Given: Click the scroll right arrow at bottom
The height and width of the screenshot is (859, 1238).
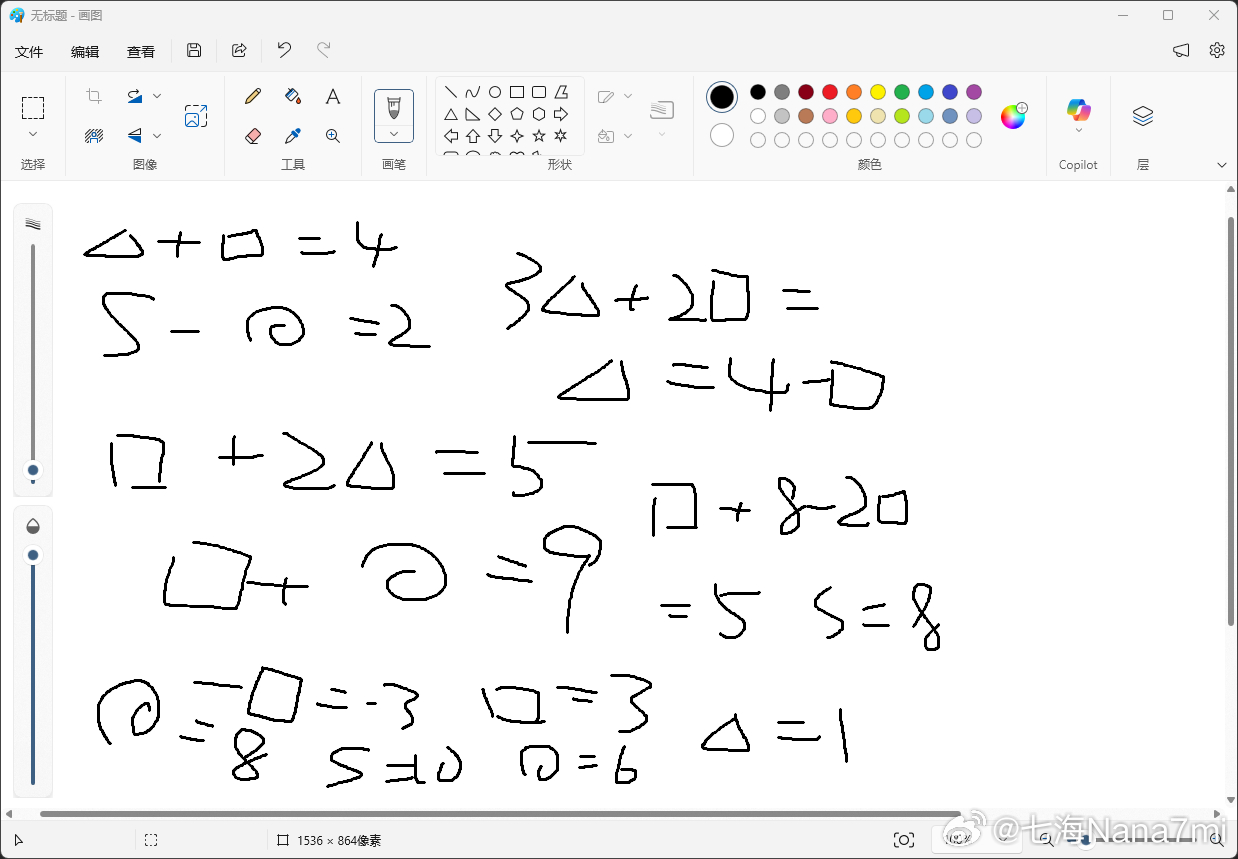Looking at the screenshot, I should [1216, 814].
